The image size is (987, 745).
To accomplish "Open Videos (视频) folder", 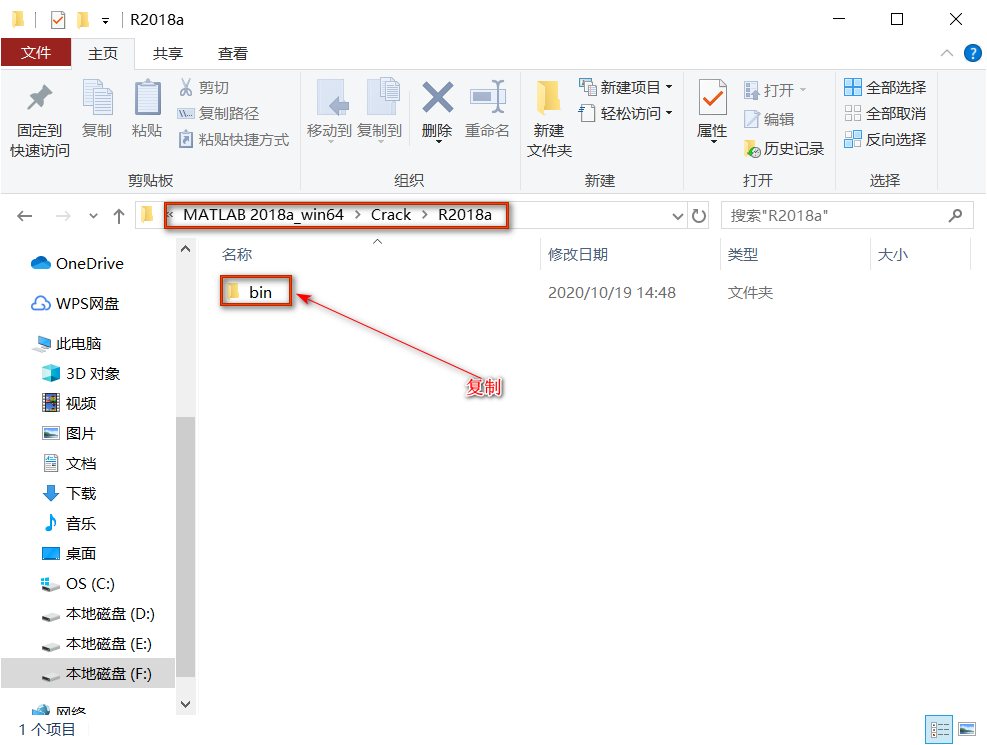I will pos(69,403).
